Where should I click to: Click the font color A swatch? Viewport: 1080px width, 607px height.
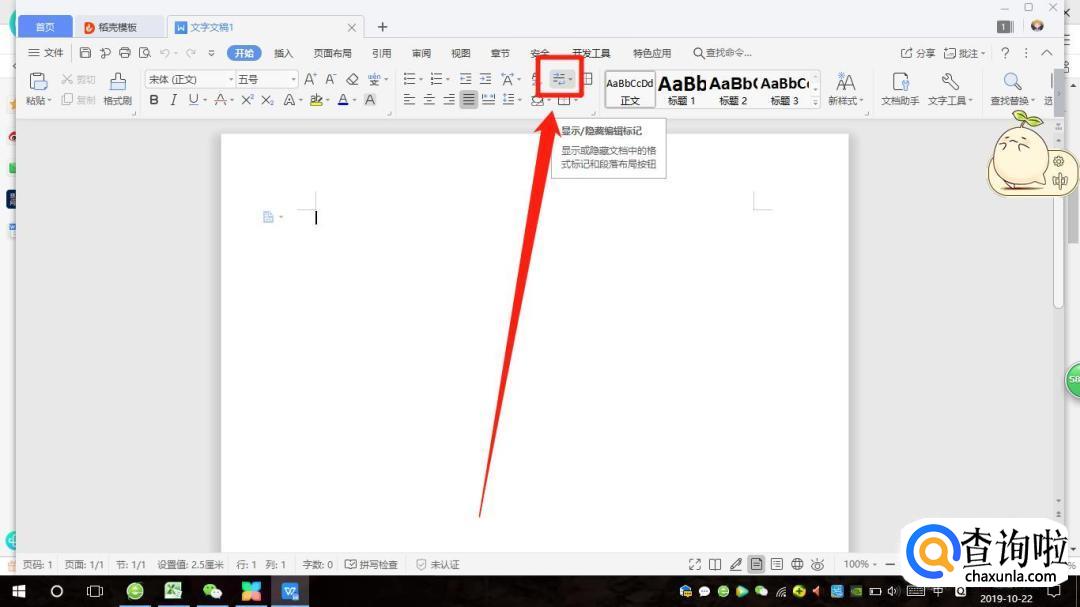pyautogui.click(x=342, y=100)
